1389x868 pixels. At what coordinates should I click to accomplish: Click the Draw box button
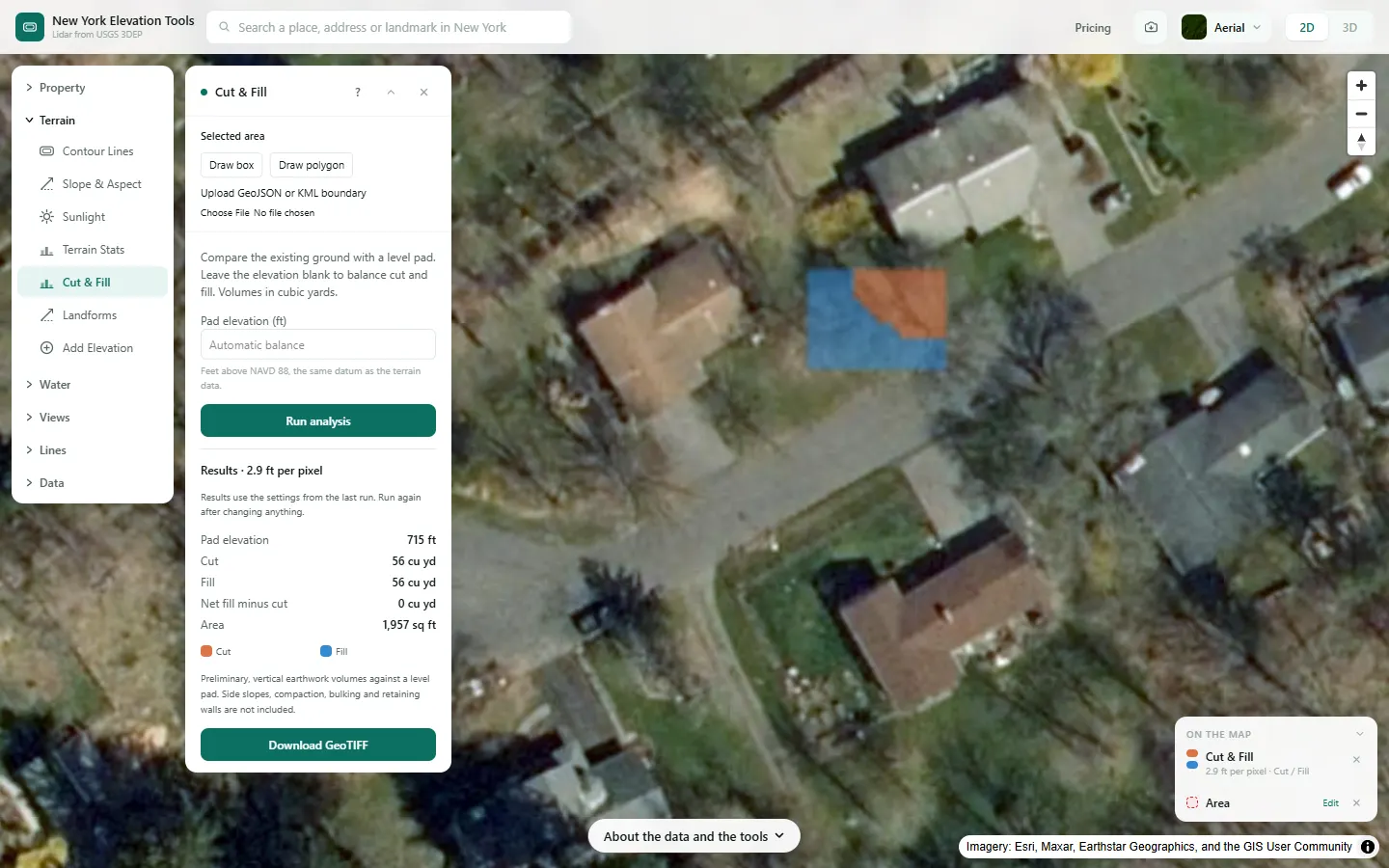[x=231, y=165]
